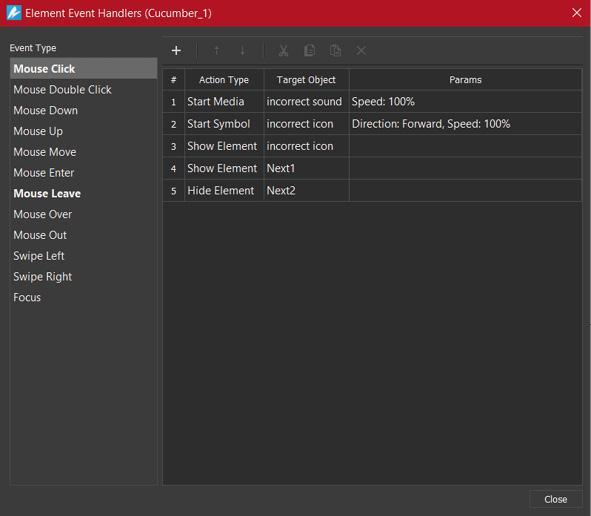Select the Hide Element Next2 row
Viewport: 591px width, 516px height.
(x=372, y=191)
